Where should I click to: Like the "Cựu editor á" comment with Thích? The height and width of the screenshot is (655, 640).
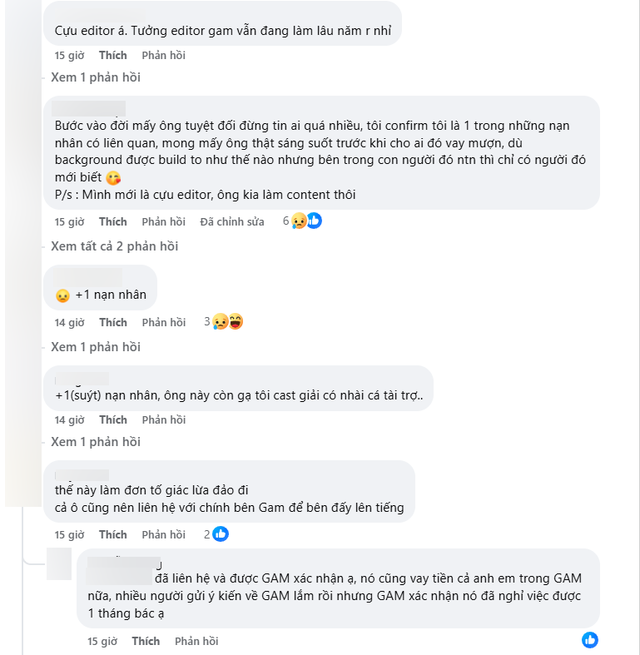tap(113, 55)
